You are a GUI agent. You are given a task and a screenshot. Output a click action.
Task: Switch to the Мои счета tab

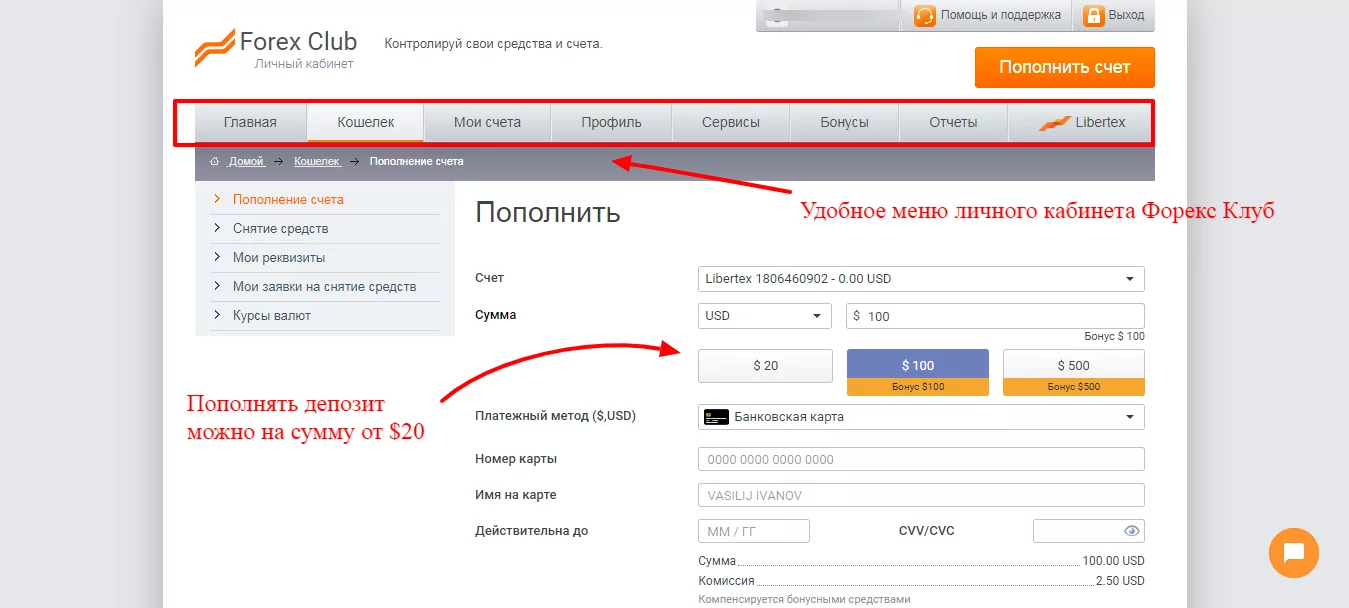[x=488, y=123]
